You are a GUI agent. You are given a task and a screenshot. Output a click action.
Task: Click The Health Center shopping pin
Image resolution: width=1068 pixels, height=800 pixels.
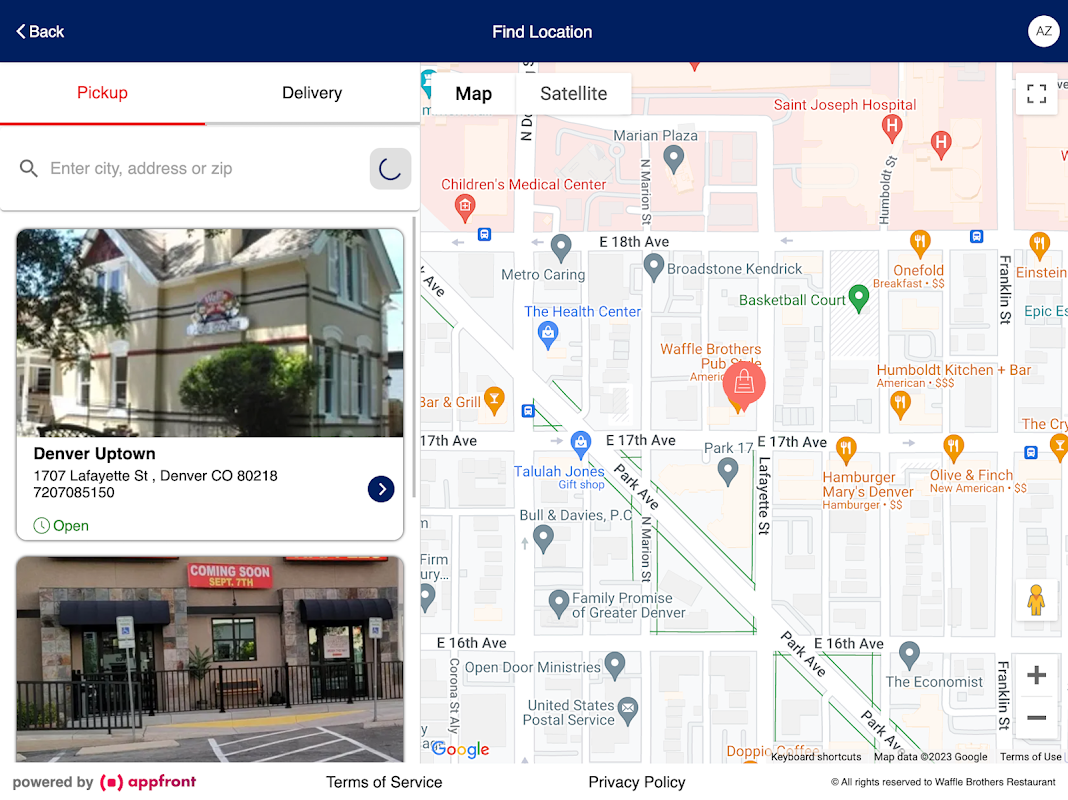(548, 336)
